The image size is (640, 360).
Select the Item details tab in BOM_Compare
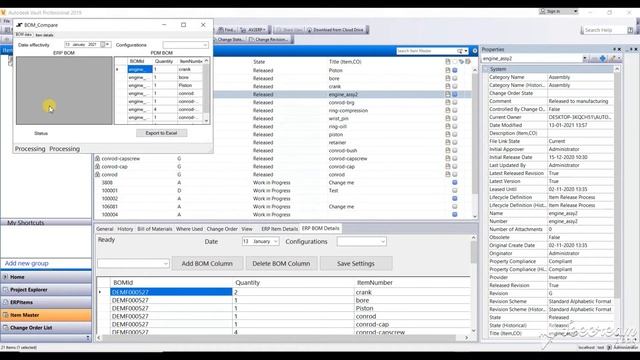tap(44, 35)
